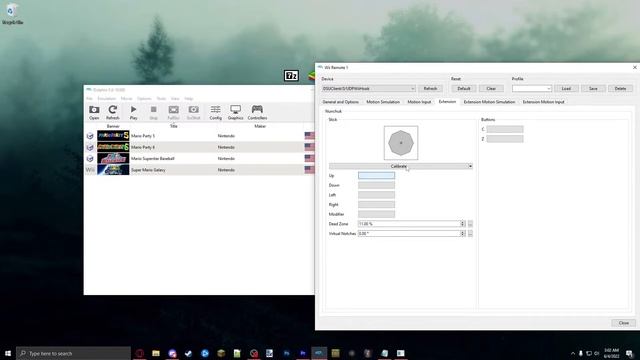Screen dimensions: 640x360
Task: Open the Calibrate button dropdown arrow
Action: tap(470, 166)
